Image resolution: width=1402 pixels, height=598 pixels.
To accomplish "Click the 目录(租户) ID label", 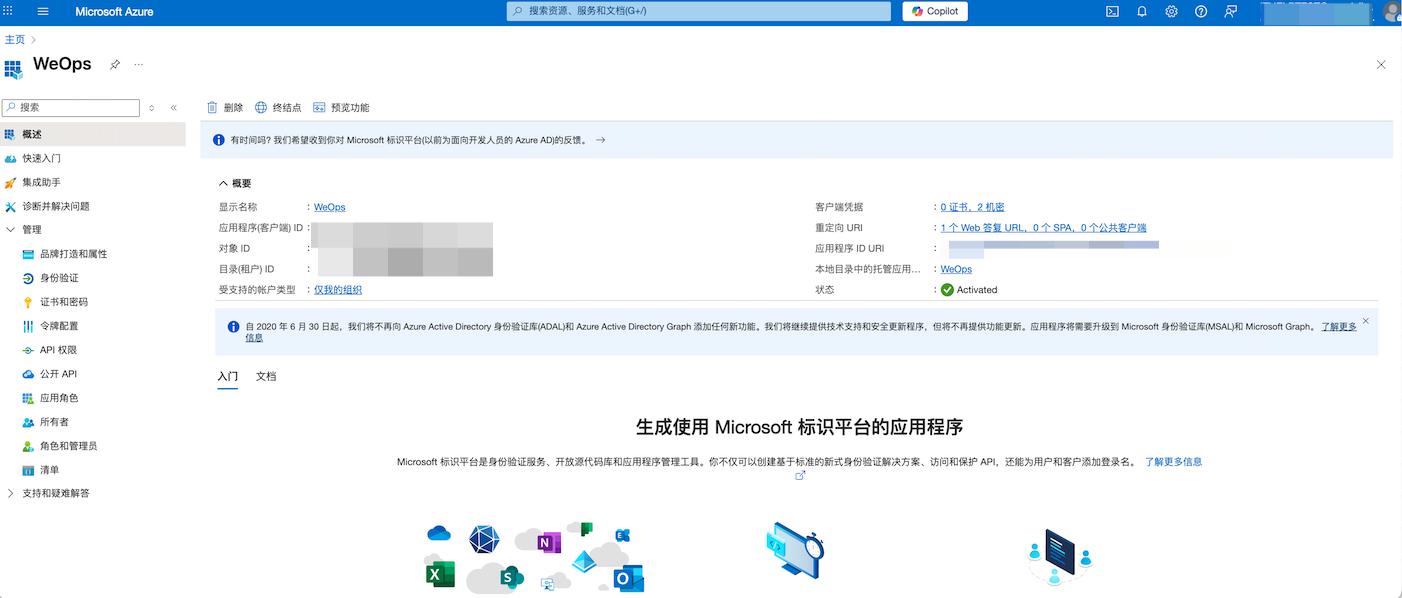I will [247, 269].
